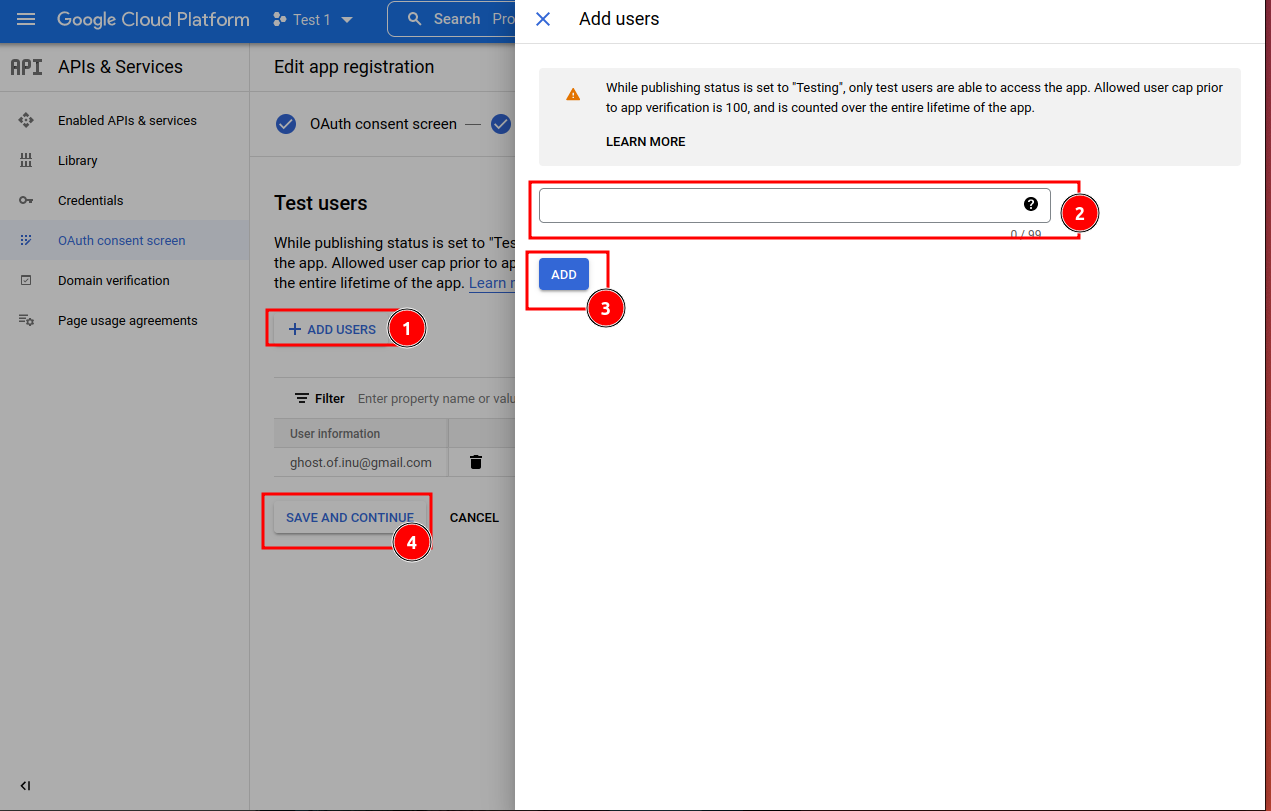Click the Learn more link under Test users
This screenshot has height=811, width=1271.
(x=492, y=283)
